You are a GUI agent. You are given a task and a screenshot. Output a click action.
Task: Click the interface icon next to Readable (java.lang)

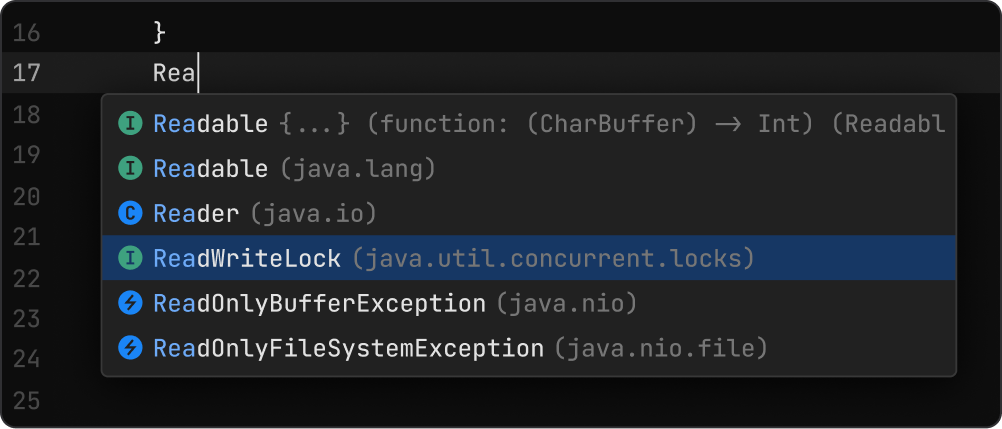[x=130, y=169]
